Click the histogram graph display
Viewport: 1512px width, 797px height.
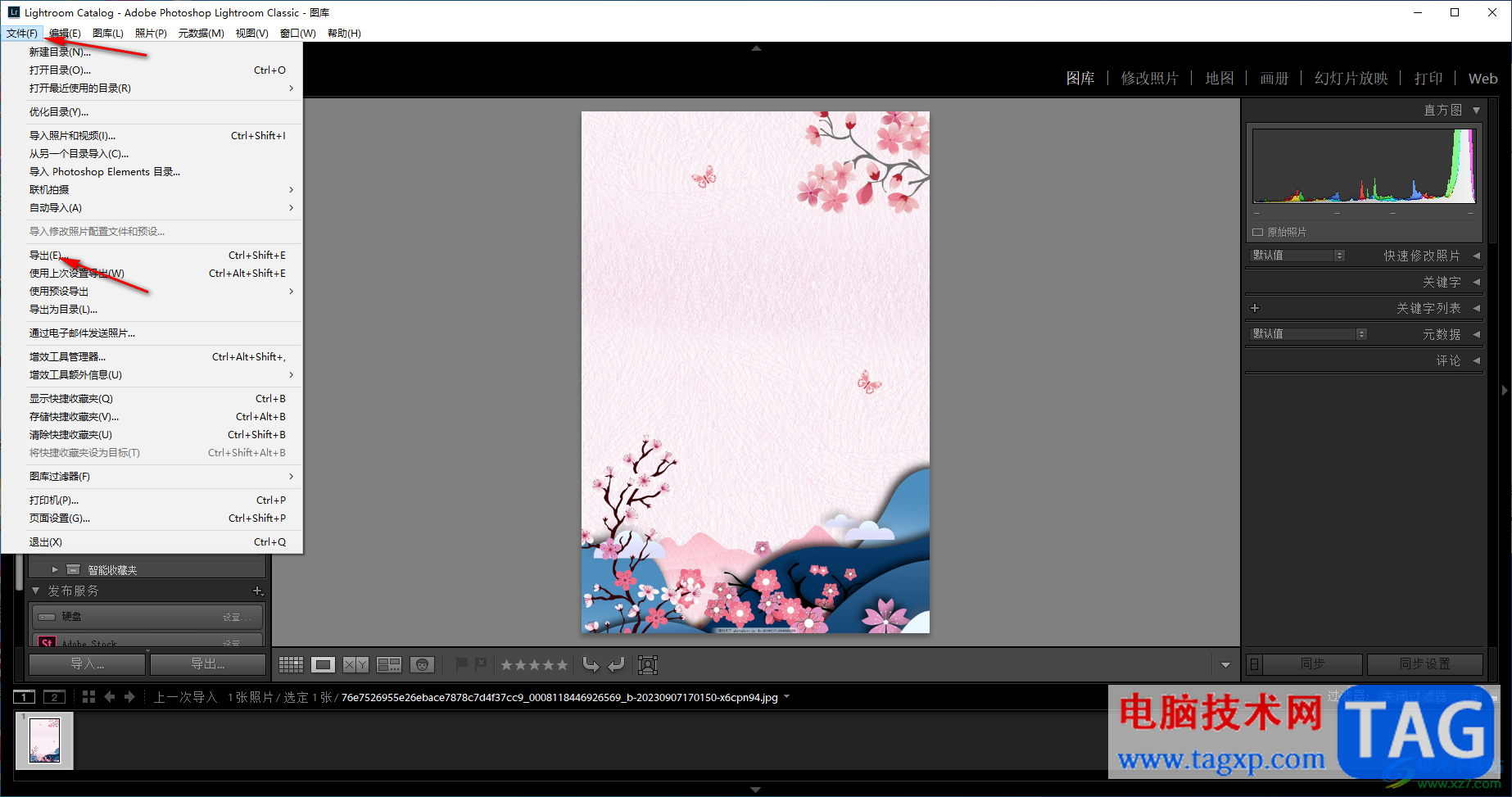tap(1365, 166)
